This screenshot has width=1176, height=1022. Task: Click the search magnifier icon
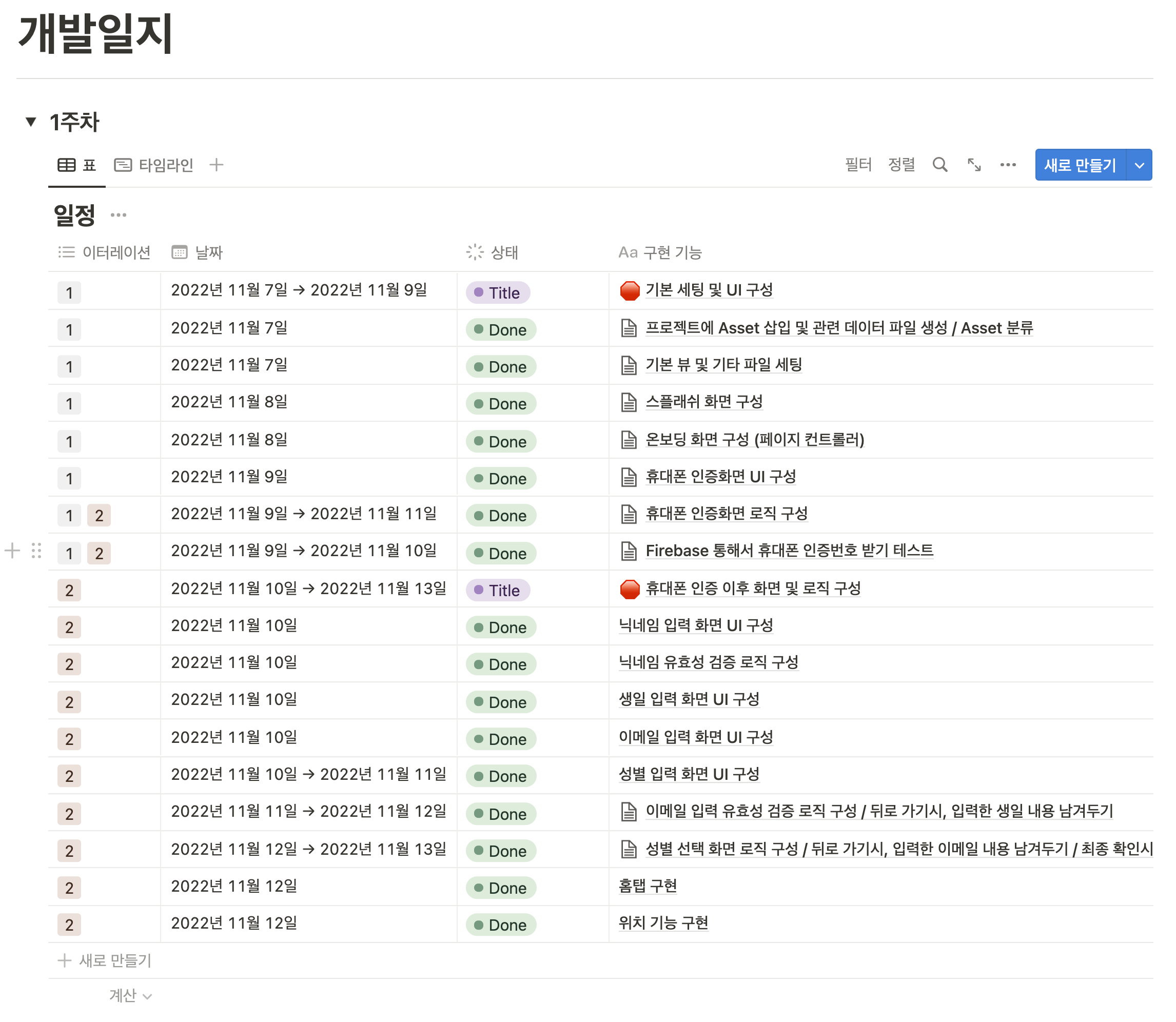point(939,165)
